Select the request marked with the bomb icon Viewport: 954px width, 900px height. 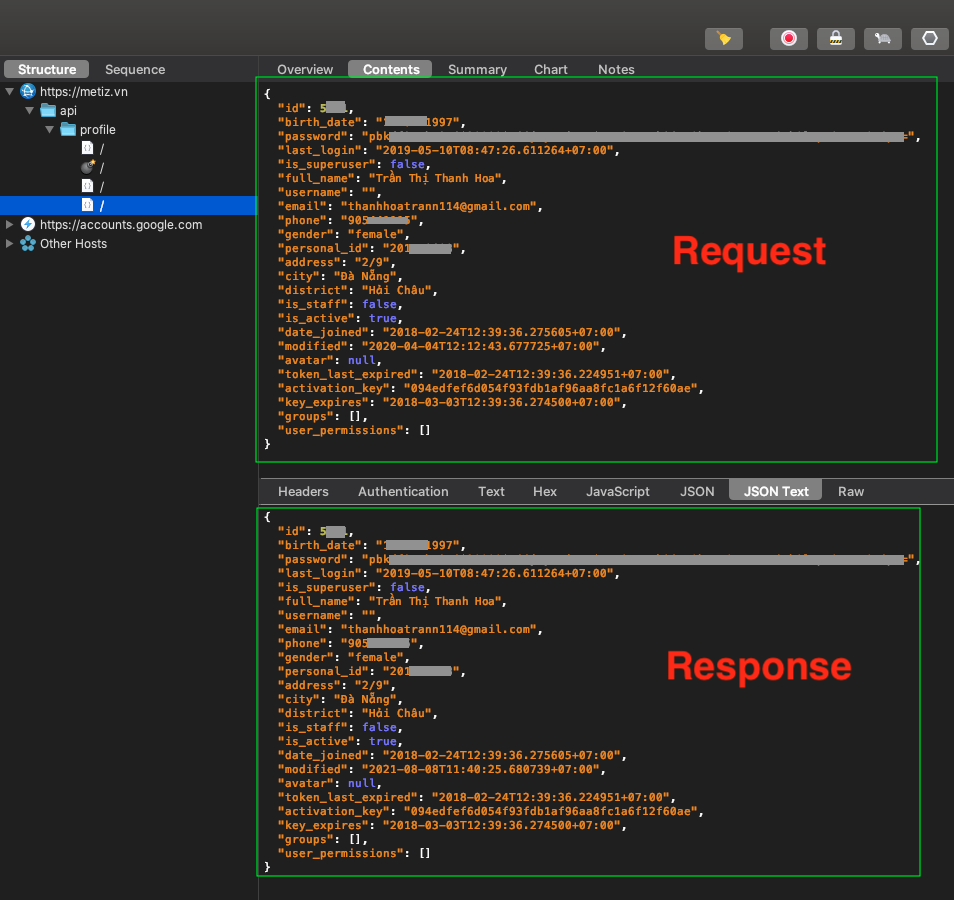[88, 167]
